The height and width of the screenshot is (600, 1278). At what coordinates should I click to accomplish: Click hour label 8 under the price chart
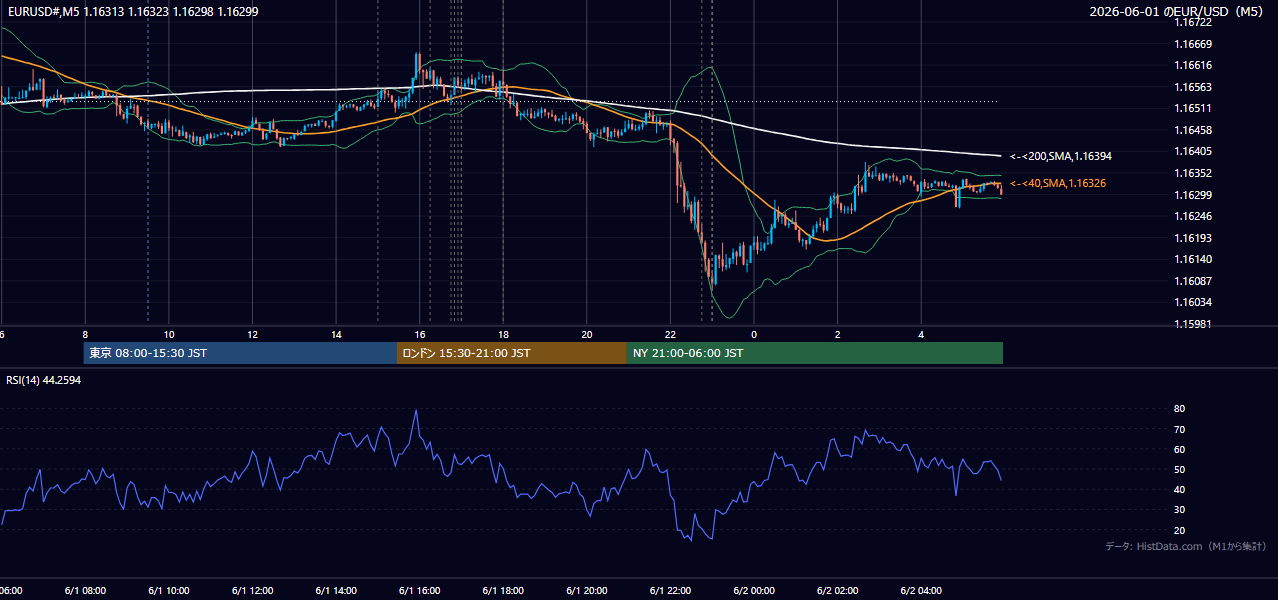[x=85, y=334]
